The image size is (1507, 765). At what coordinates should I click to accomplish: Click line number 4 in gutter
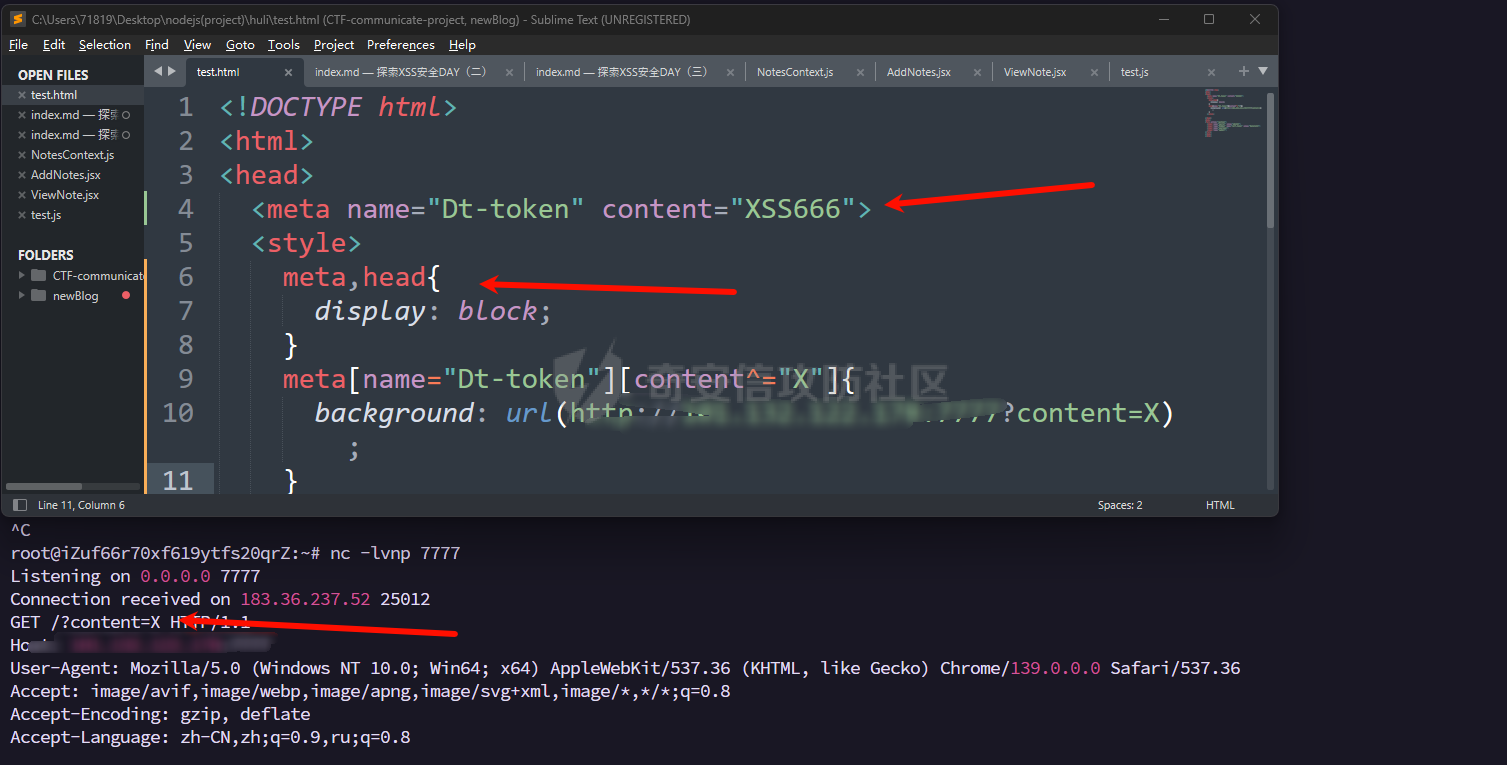click(186, 209)
